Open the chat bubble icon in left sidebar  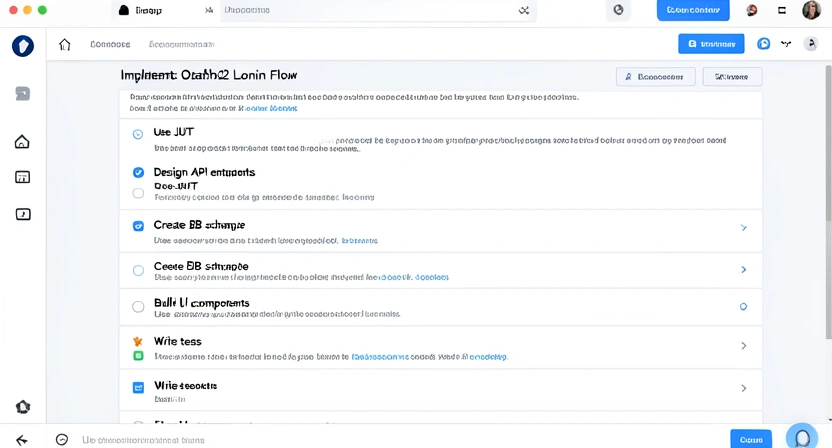point(23,94)
